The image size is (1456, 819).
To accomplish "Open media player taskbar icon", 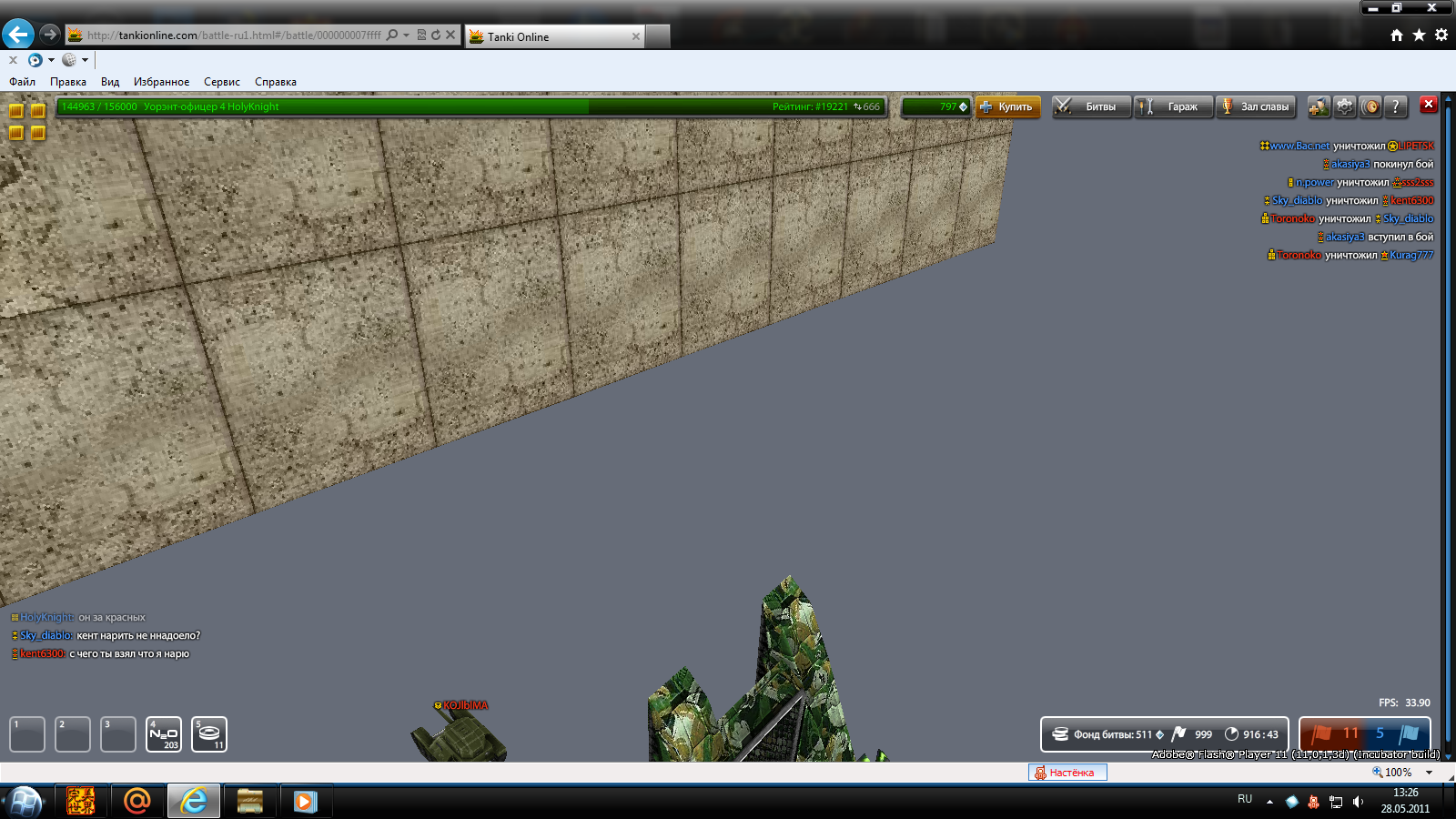I will pyautogui.click(x=305, y=801).
